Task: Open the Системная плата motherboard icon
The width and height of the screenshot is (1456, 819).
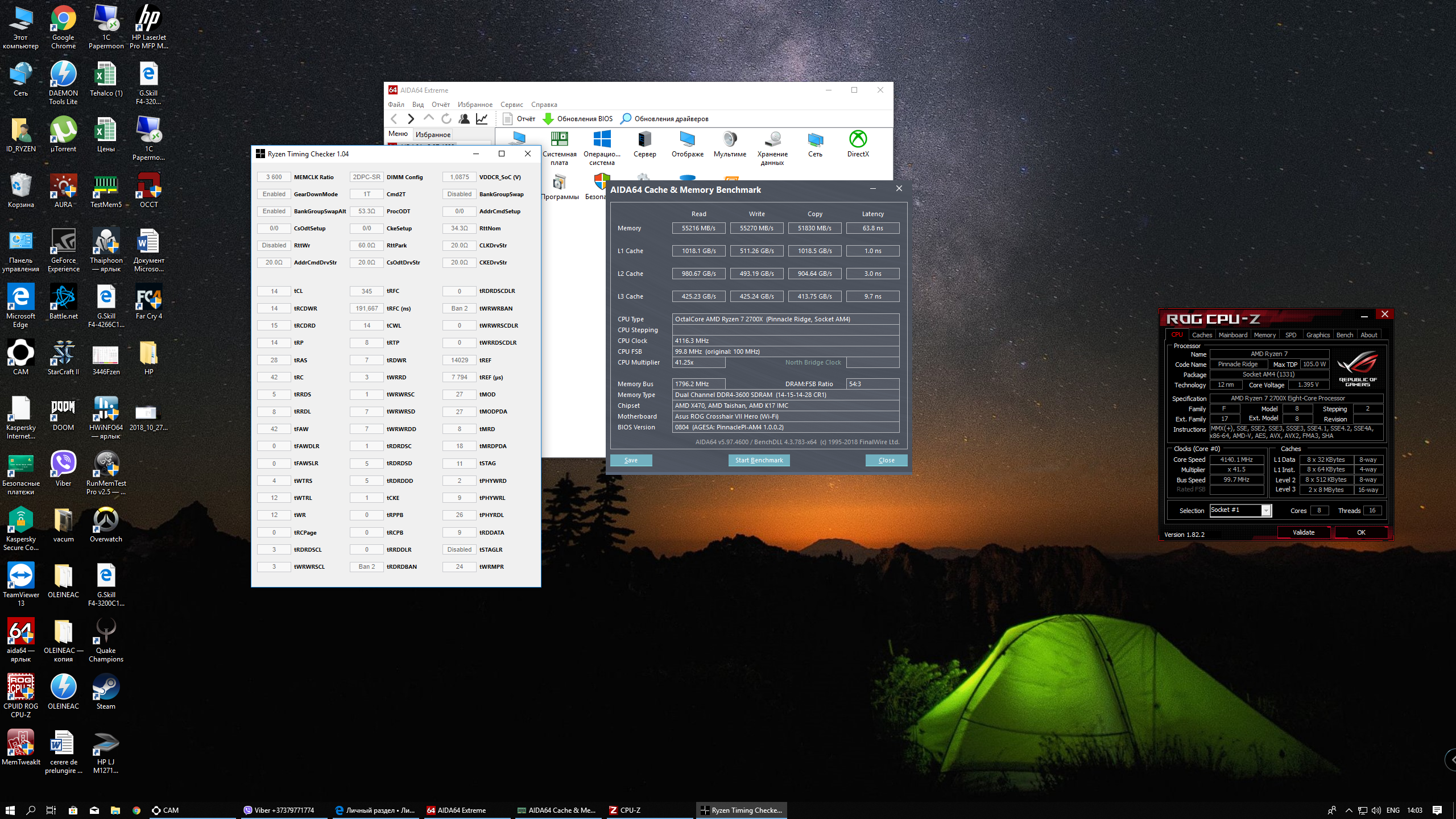Action: pyautogui.click(x=559, y=140)
